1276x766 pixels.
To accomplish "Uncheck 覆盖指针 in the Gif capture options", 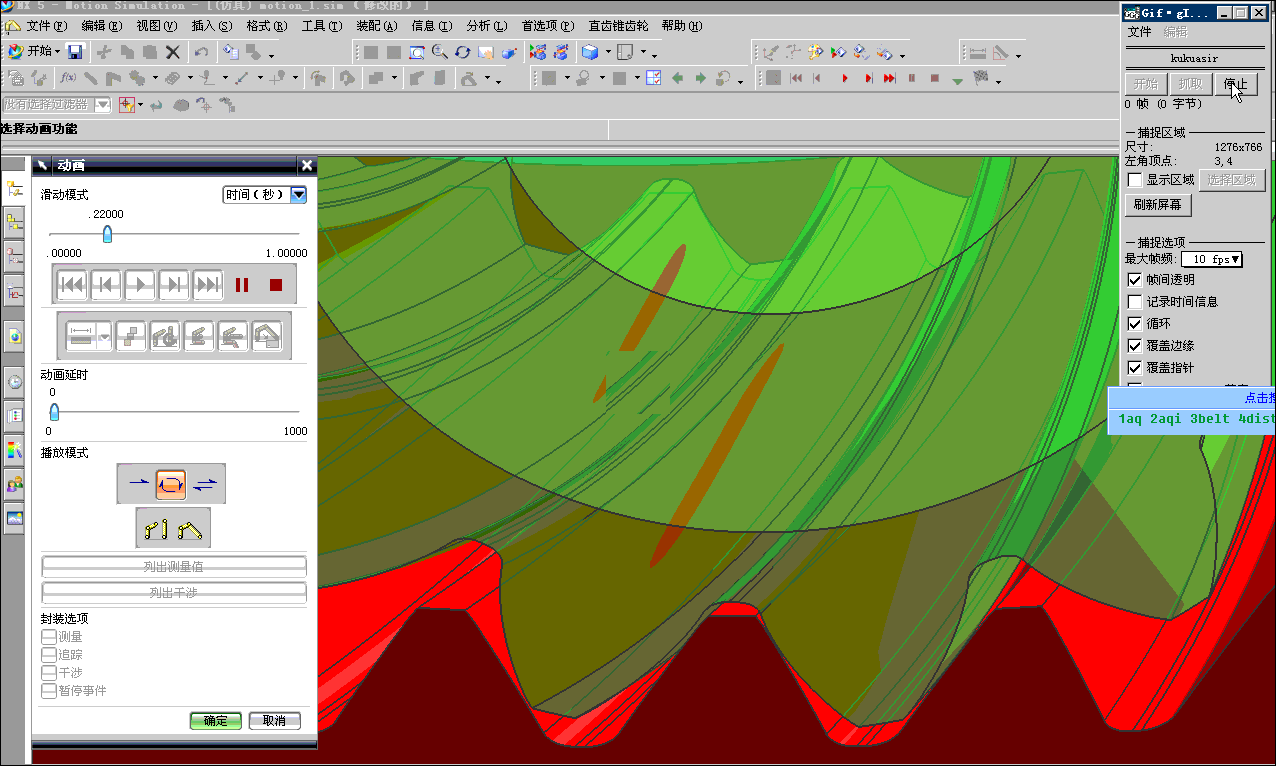I will click(x=1135, y=368).
